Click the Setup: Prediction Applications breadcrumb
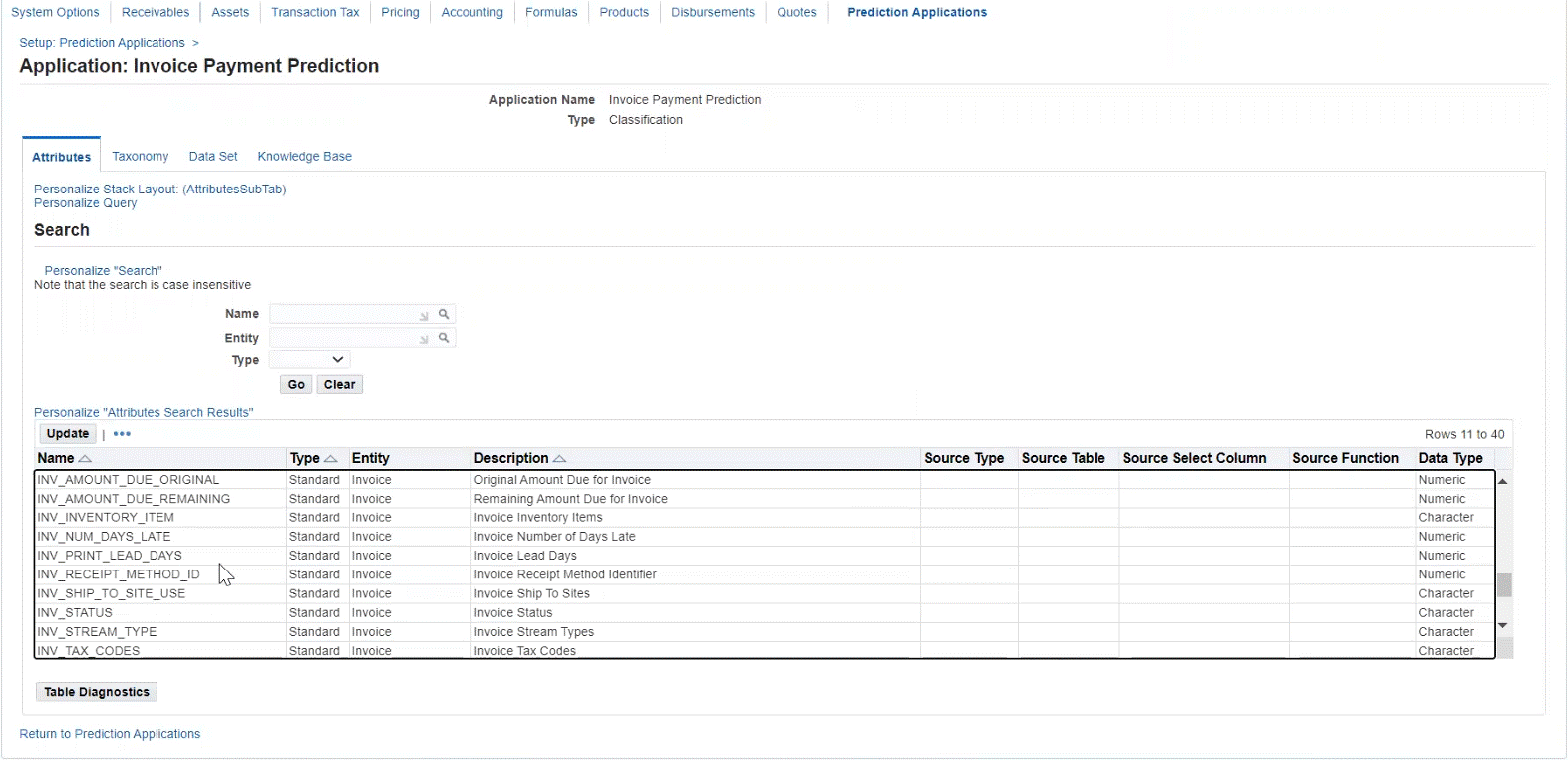Viewport: 1568px width, 760px height. (x=102, y=43)
